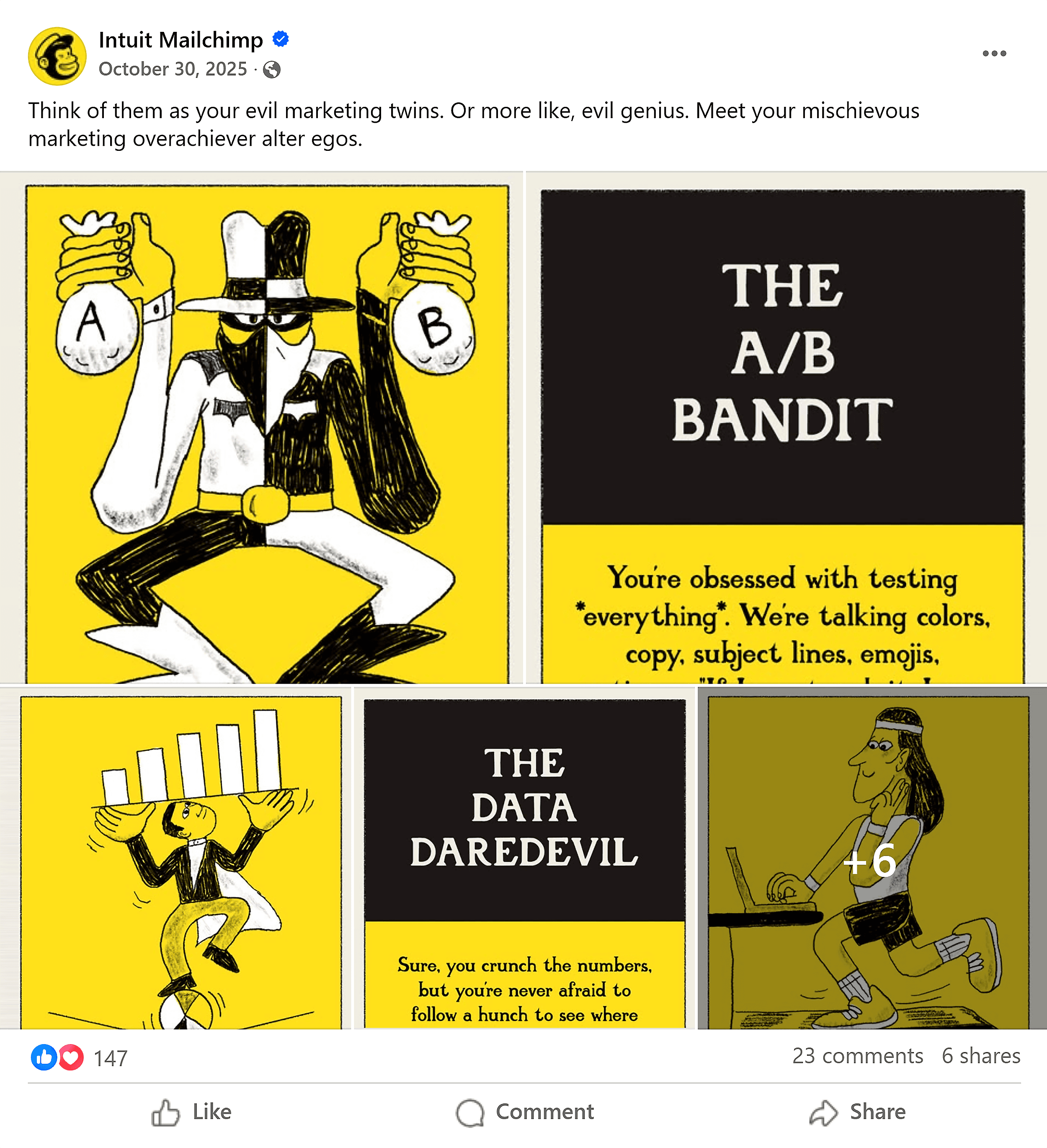Image resolution: width=1047 pixels, height=1148 pixels.
Task: Click the red heart reaction icon
Action: pos(71,1058)
